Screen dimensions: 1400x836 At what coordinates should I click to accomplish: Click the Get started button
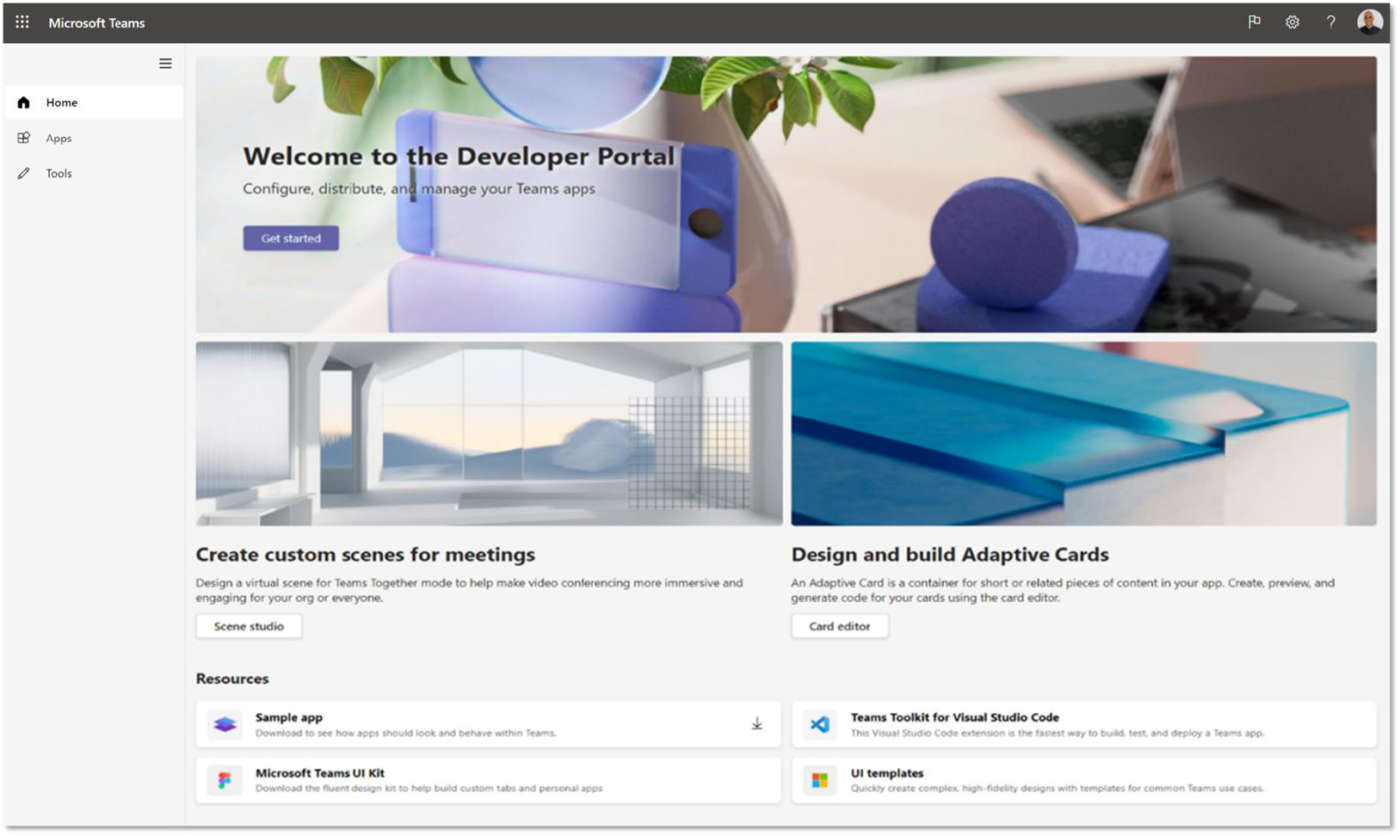pos(290,238)
